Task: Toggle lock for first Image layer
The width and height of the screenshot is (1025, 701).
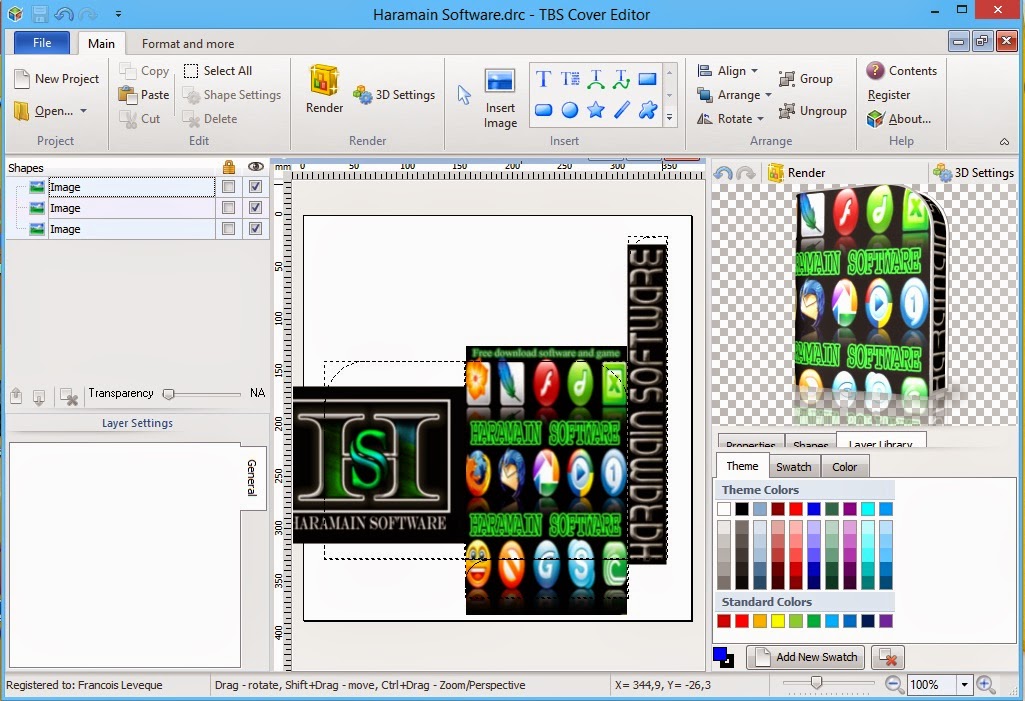Action: tap(228, 187)
